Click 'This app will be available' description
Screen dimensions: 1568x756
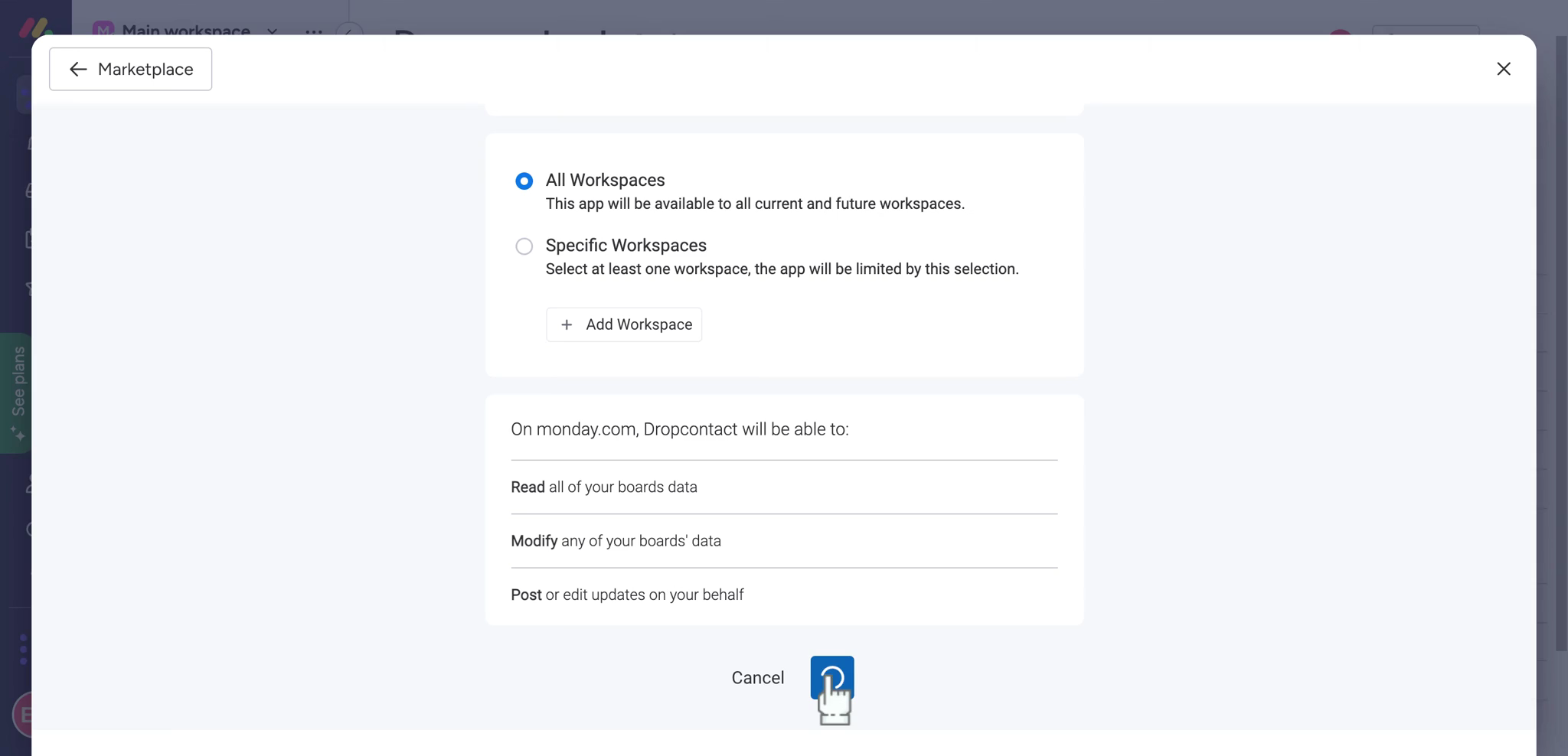(x=755, y=204)
